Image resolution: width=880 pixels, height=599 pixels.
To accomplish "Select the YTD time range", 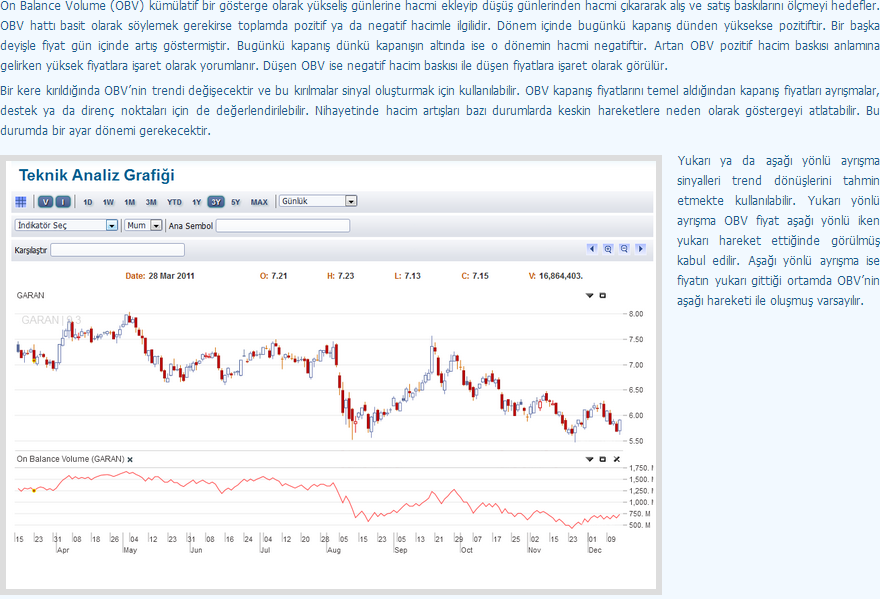I will pyautogui.click(x=174, y=202).
